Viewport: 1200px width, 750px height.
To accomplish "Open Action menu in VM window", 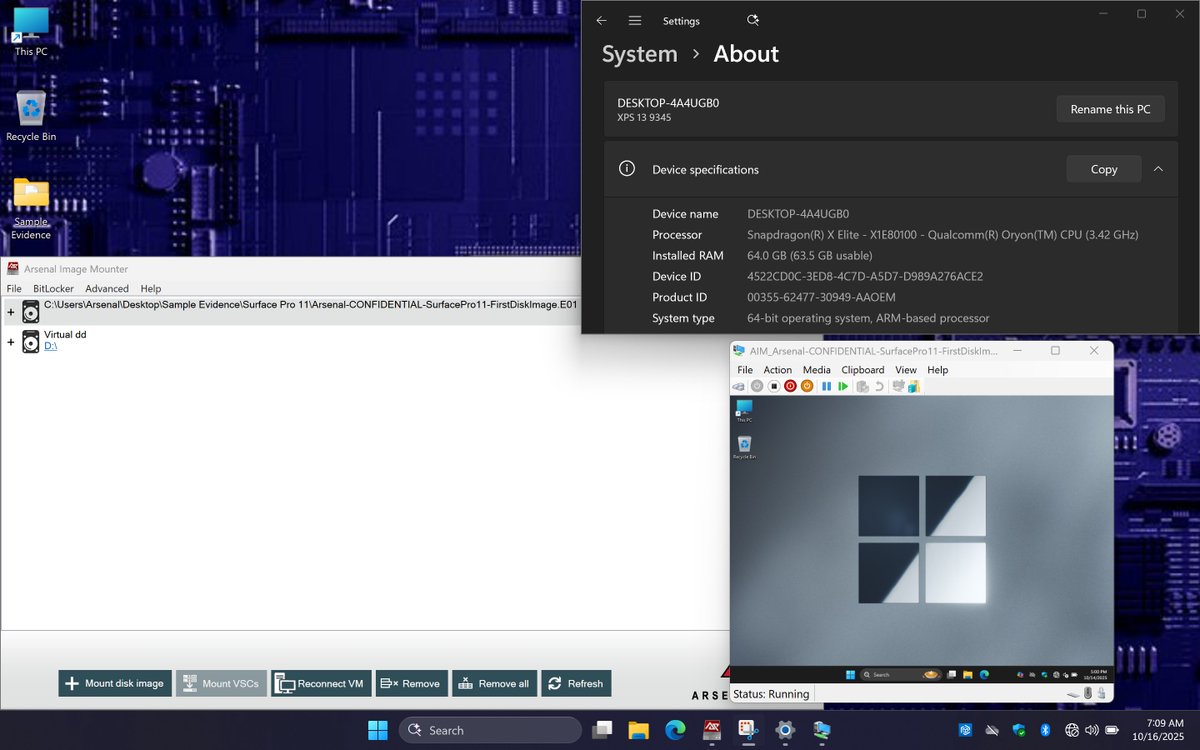I will (x=778, y=370).
